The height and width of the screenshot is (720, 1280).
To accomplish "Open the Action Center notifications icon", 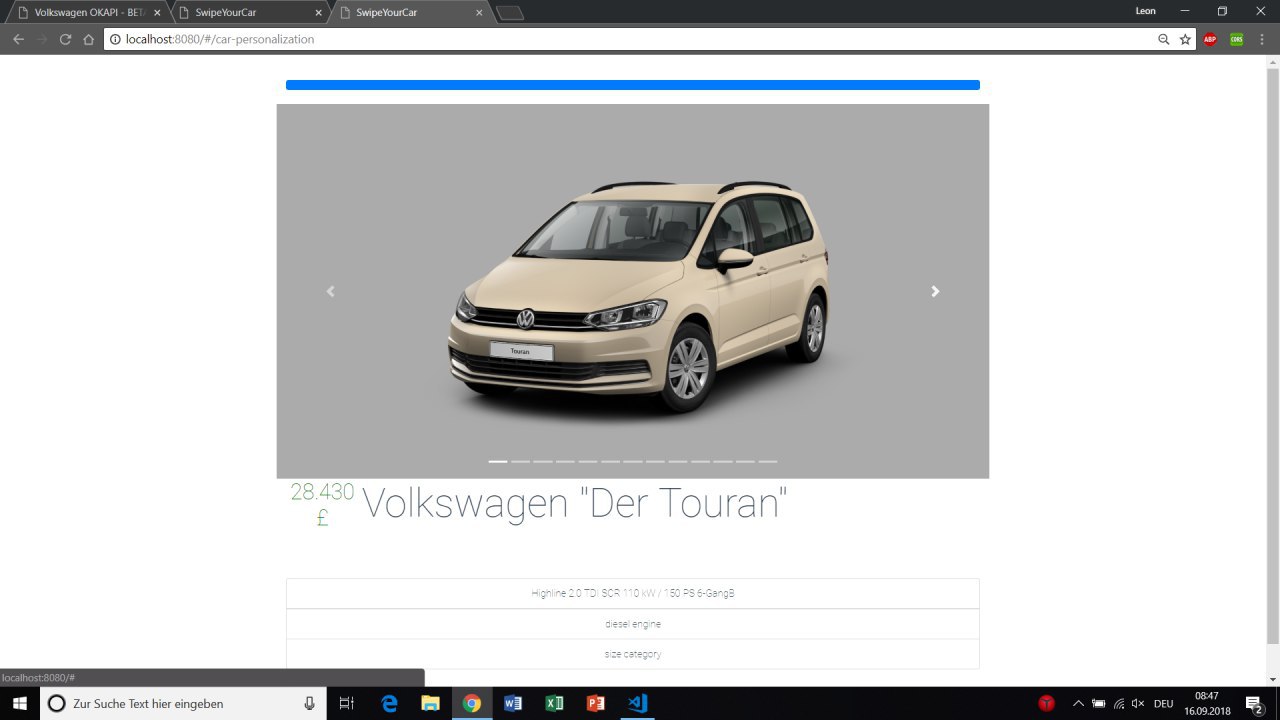I will click(1254, 703).
